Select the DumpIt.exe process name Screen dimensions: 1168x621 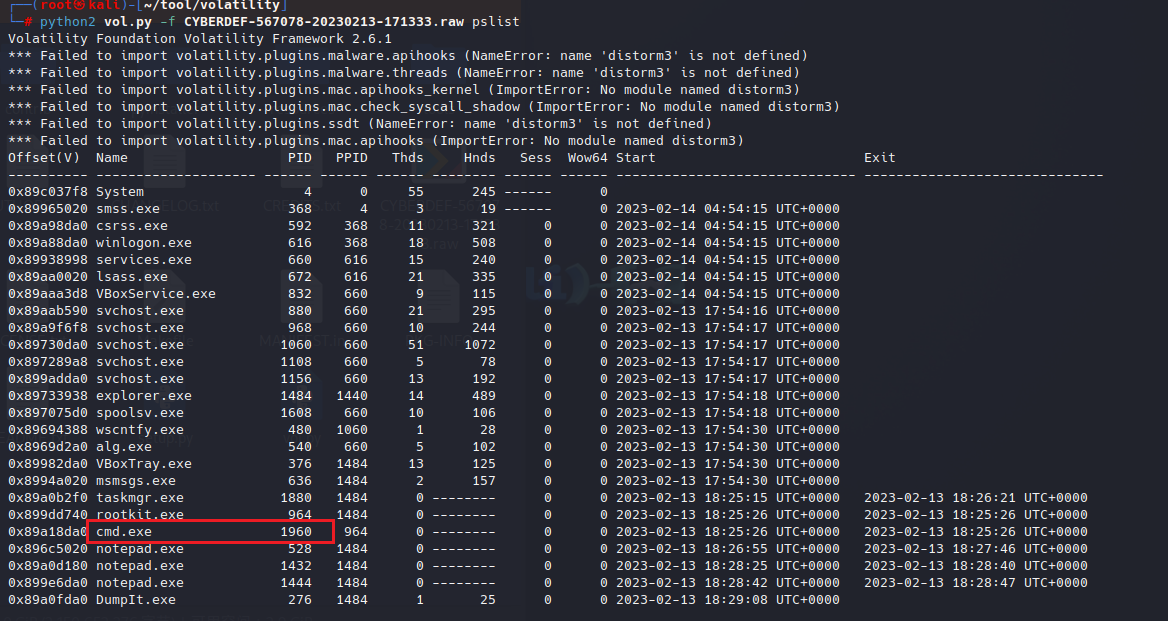pyautogui.click(x=136, y=600)
